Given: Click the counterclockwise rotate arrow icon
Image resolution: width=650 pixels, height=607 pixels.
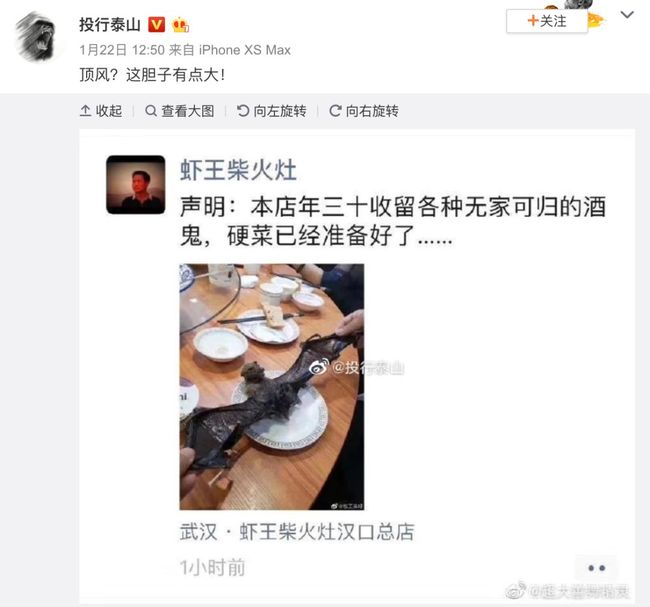Looking at the screenshot, I should (x=243, y=111).
